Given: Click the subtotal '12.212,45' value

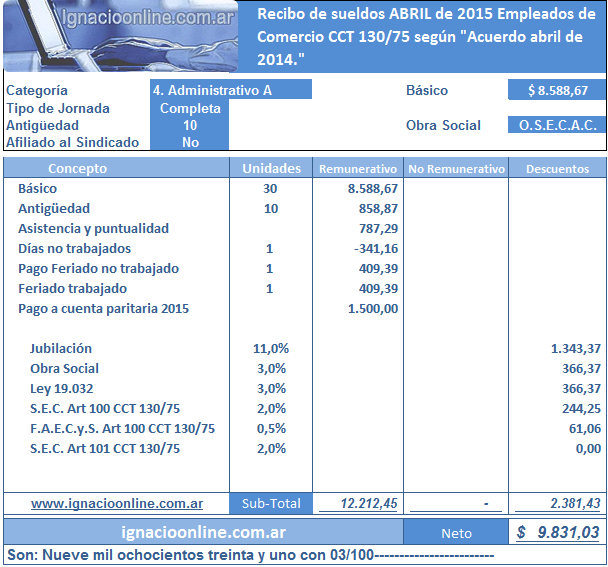Looking at the screenshot, I should click(x=369, y=503).
